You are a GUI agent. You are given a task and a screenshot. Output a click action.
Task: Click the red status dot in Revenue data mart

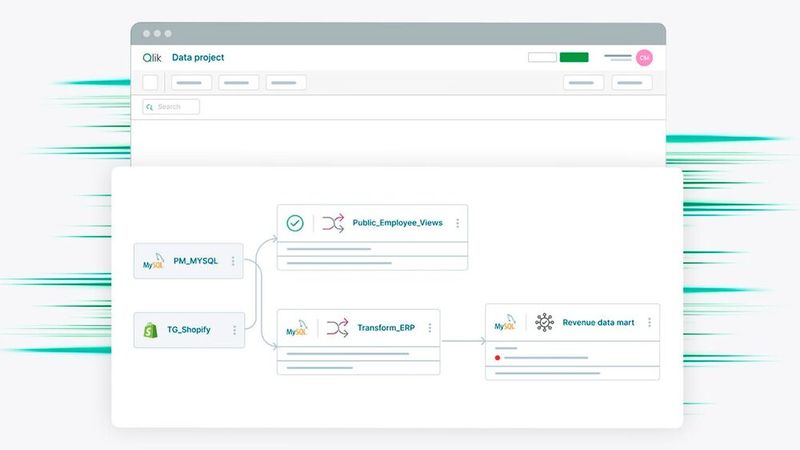click(497, 358)
